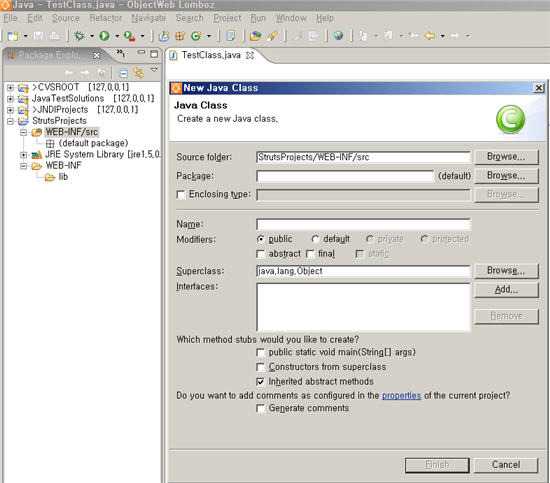Browse for the Package
Image resolution: width=550 pixels, height=483 pixels.
coord(506,176)
